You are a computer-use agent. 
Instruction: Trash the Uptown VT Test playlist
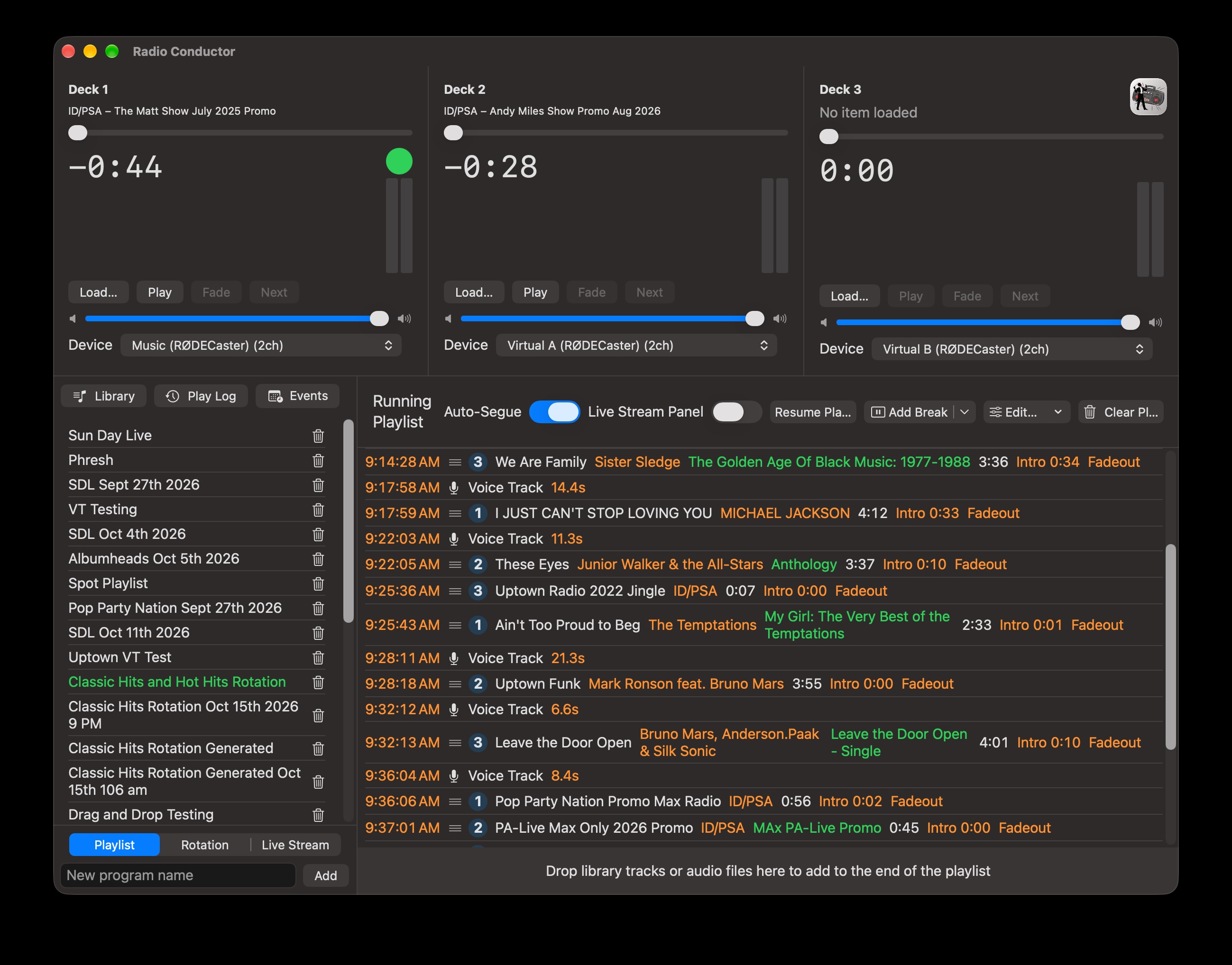click(x=318, y=658)
